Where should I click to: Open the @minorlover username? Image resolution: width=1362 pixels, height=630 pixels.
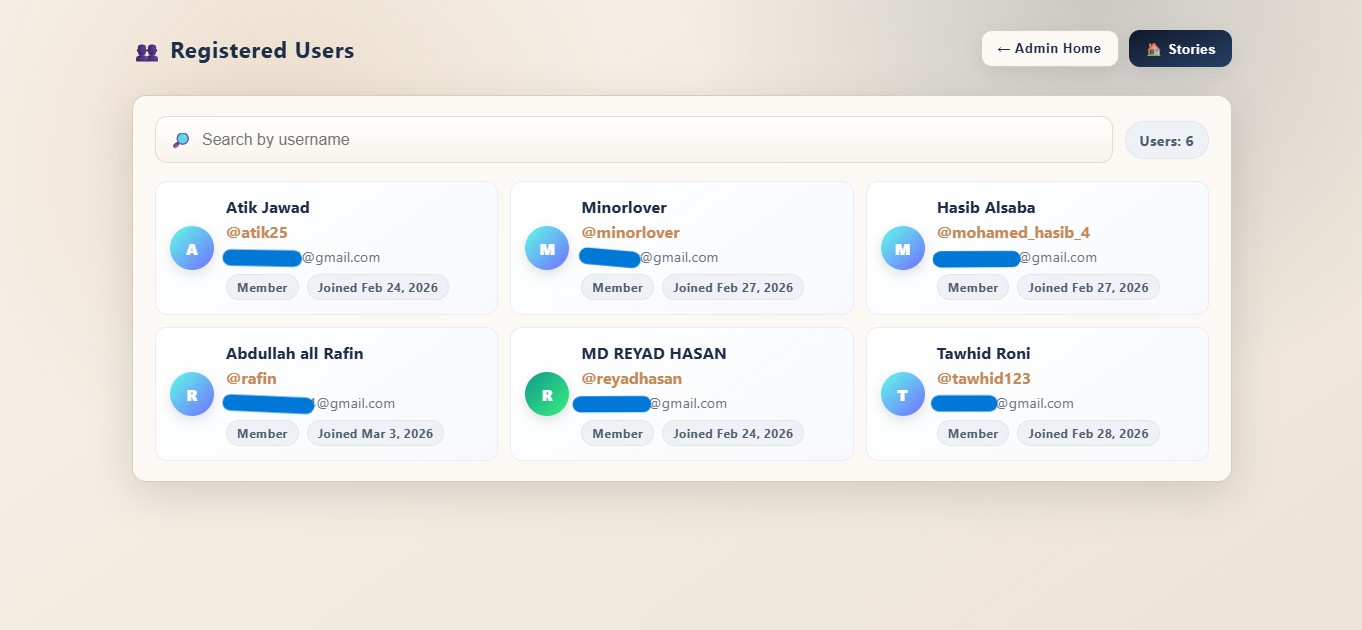pos(631,233)
